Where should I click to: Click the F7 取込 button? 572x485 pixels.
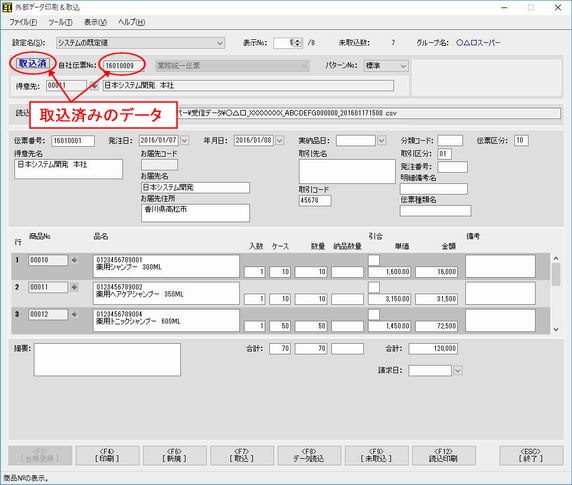pyautogui.click(x=241, y=455)
